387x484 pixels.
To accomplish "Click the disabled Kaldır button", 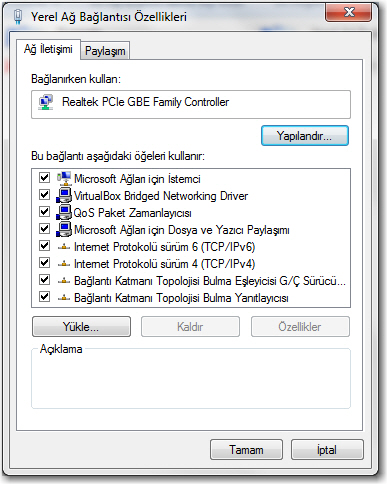I will click(x=190, y=327).
